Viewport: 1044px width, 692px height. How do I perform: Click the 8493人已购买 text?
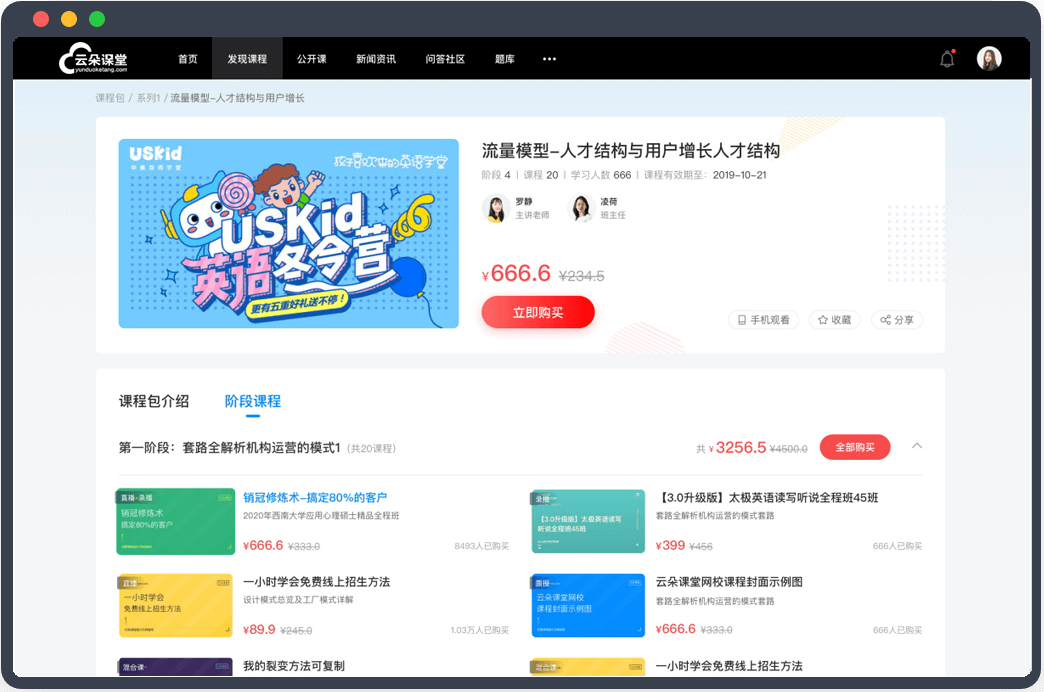(481, 546)
